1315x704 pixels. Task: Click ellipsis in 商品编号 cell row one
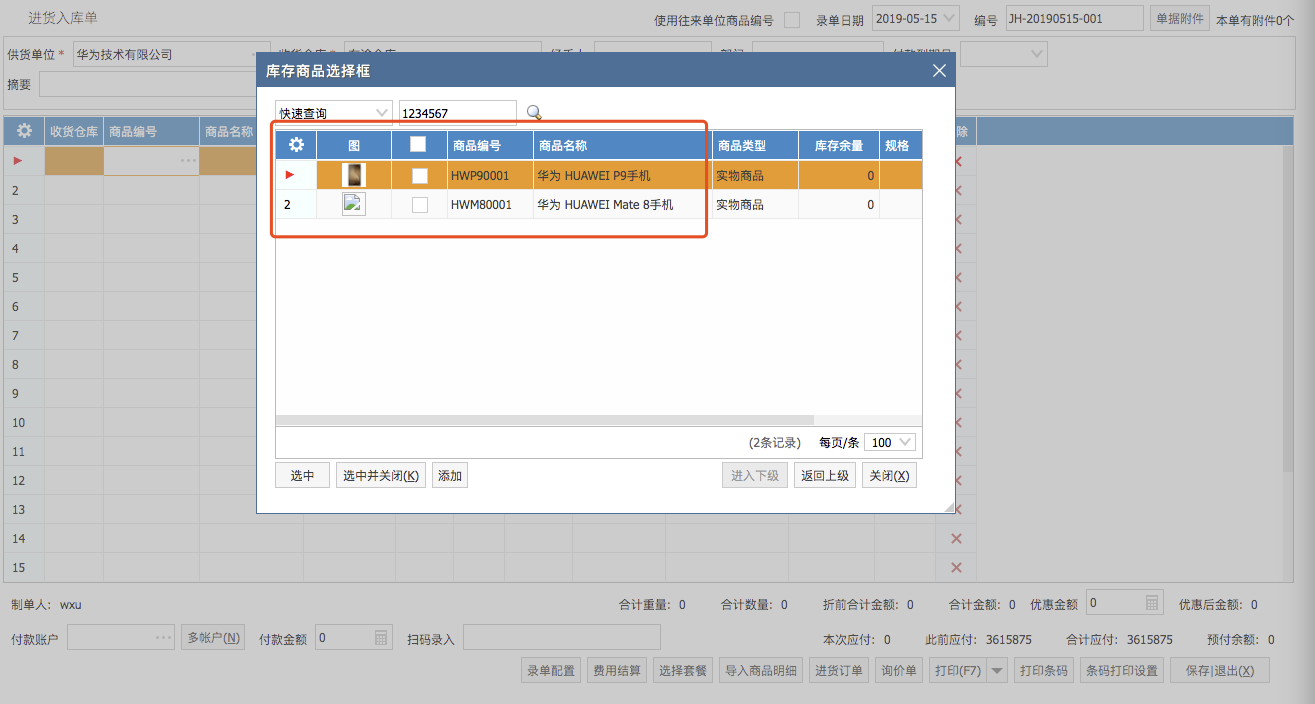[x=188, y=160]
